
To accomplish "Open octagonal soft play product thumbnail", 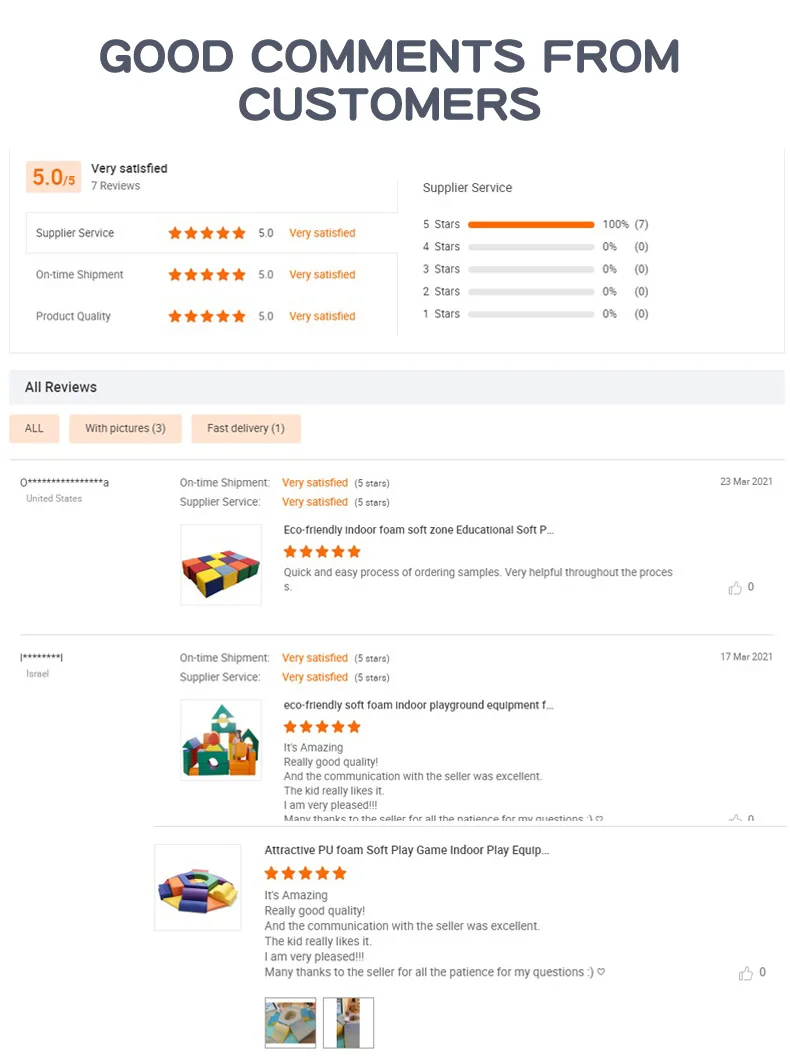I will point(197,887).
